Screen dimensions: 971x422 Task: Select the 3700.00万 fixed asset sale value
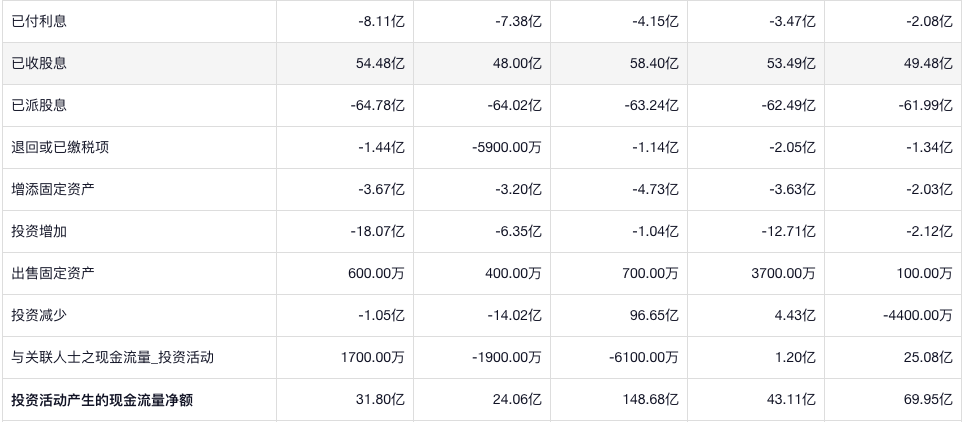[x=783, y=273]
